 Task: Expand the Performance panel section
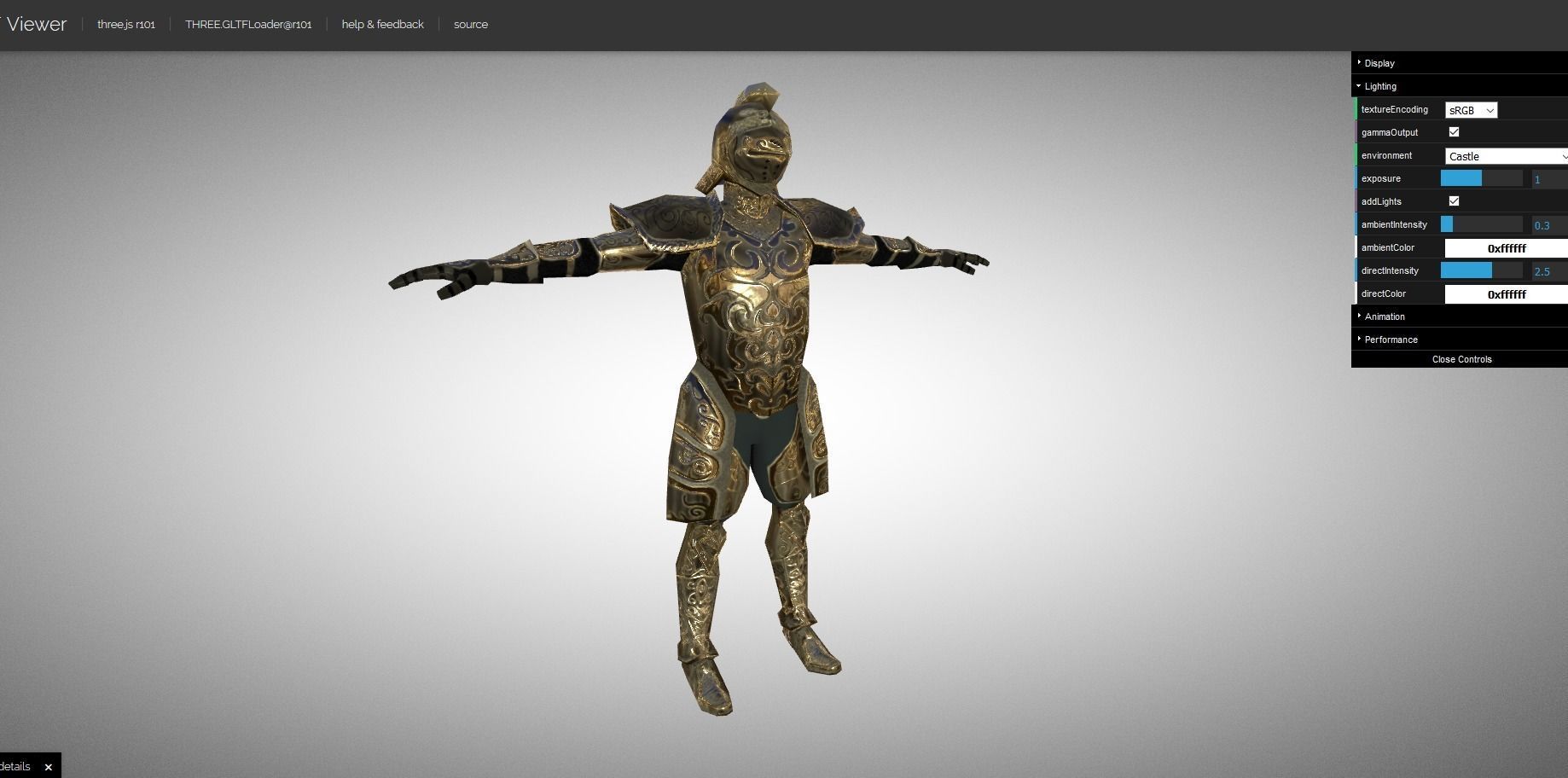pos(1391,339)
